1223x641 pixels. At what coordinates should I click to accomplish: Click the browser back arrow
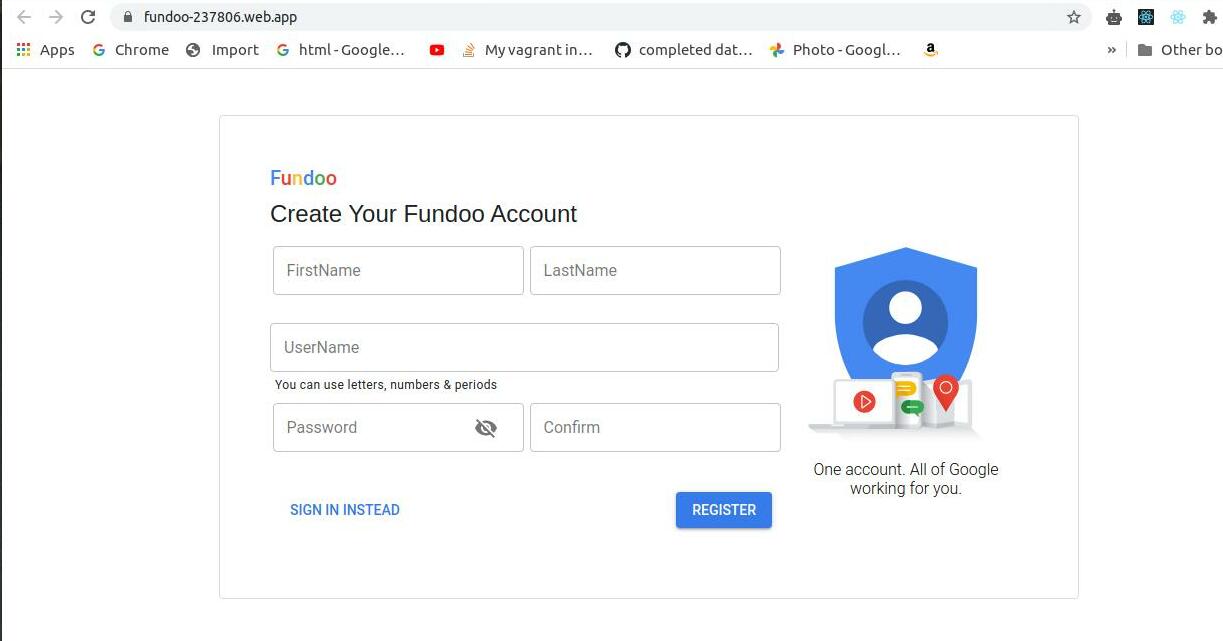24,17
